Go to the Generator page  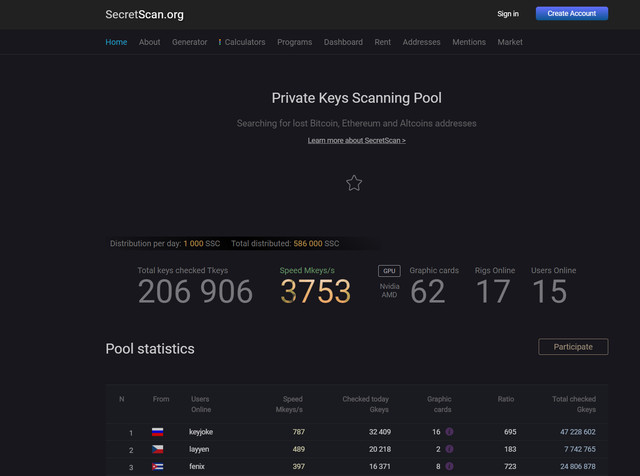pos(189,42)
